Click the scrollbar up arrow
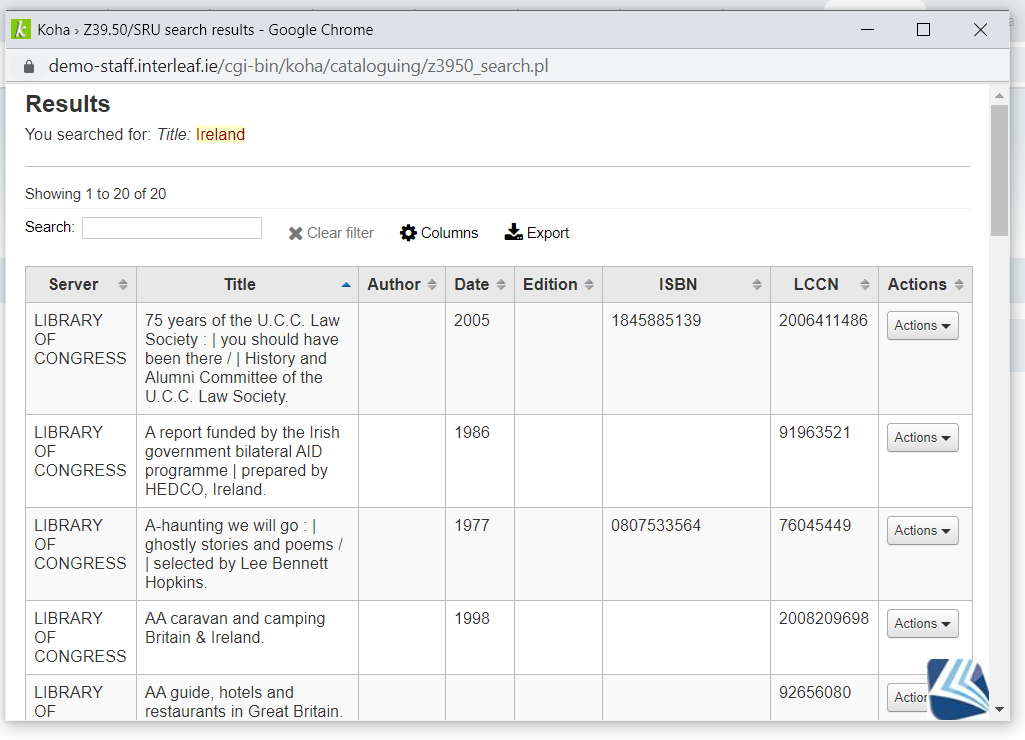The height and width of the screenshot is (740, 1025). click(x=999, y=95)
